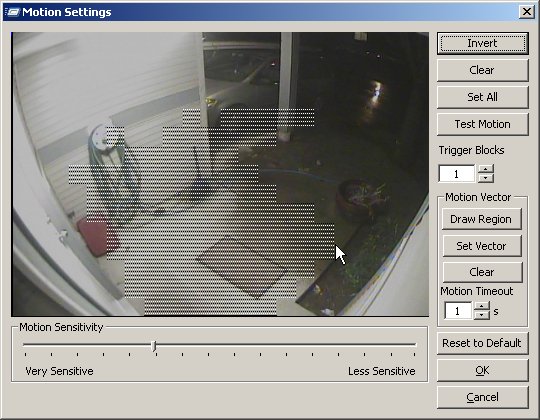Click Draw Region in Motion Vector

point(481,219)
